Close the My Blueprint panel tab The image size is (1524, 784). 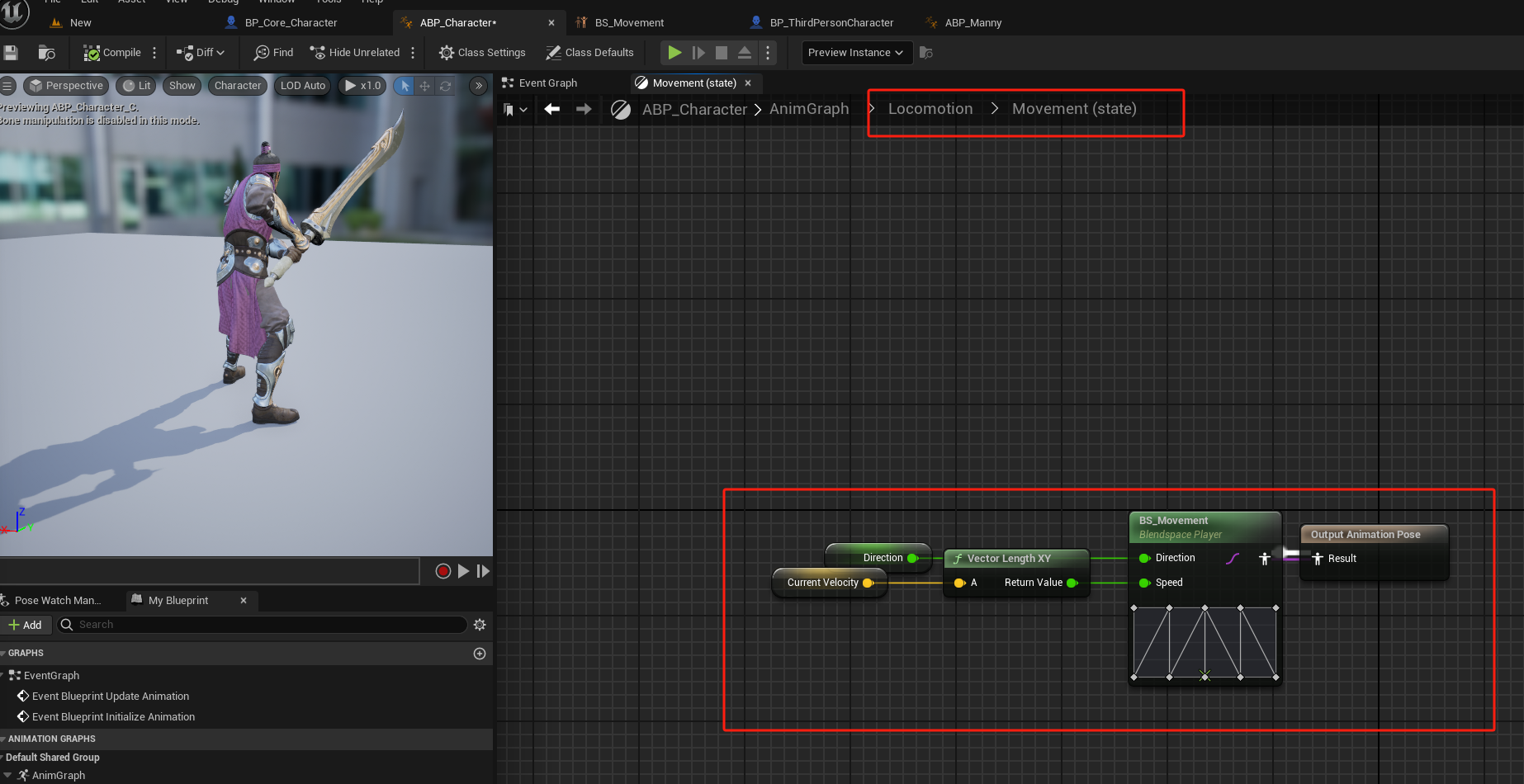coord(244,600)
